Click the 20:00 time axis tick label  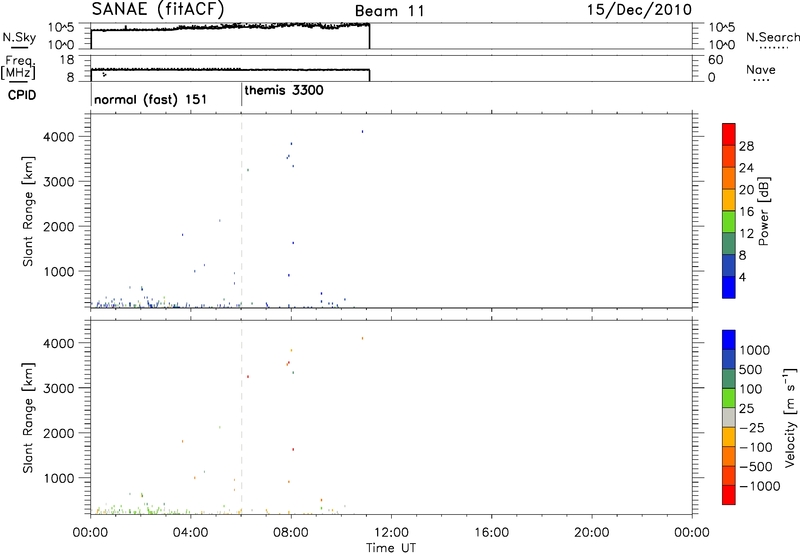591,533
